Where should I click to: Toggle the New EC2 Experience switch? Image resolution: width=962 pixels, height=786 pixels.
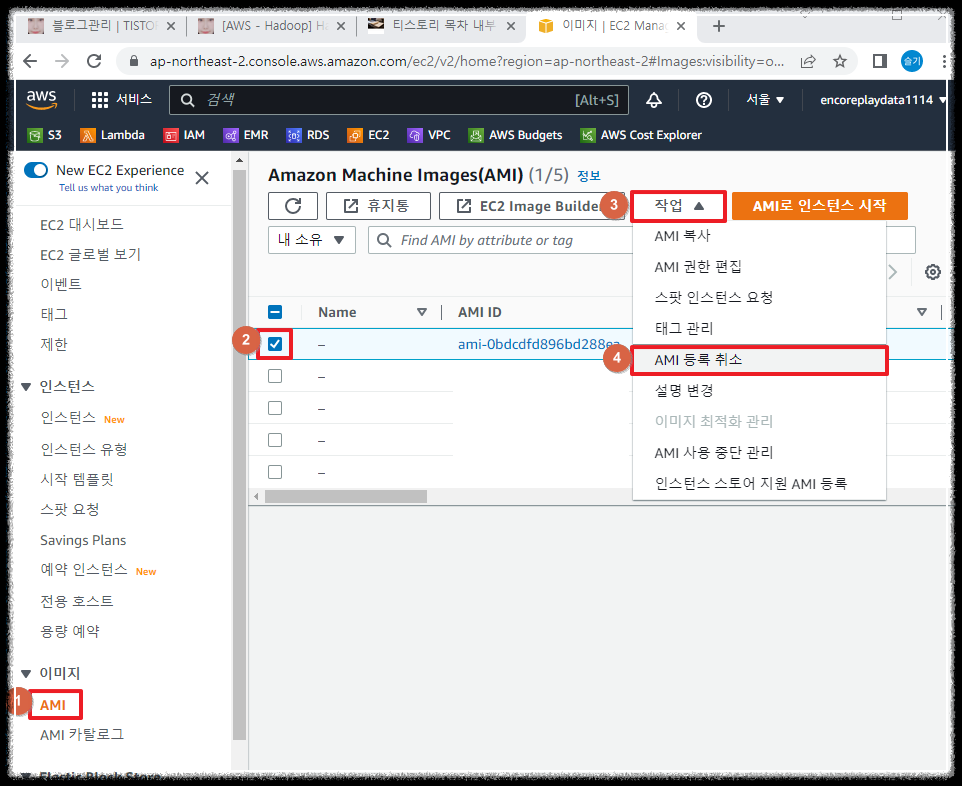pyautogui.click(x=36, y=170)
